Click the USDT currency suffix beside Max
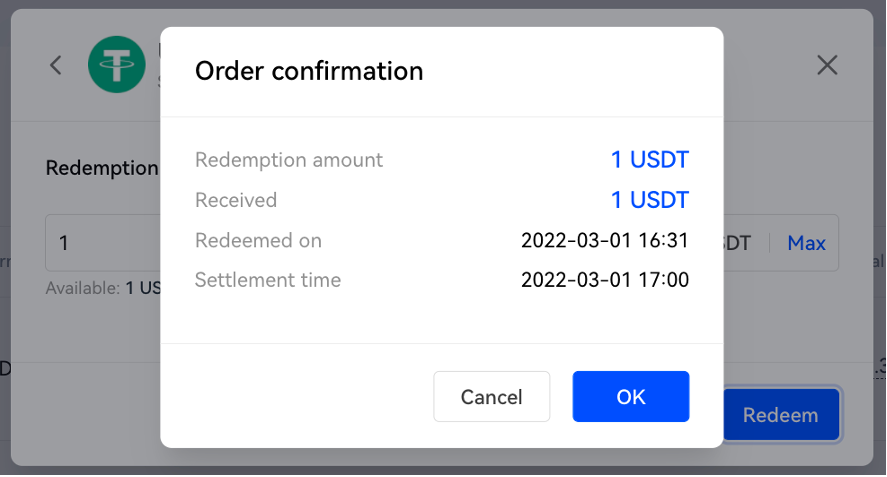Image resolution: width=887 pixels, height=477 pixels. [737, 243]
